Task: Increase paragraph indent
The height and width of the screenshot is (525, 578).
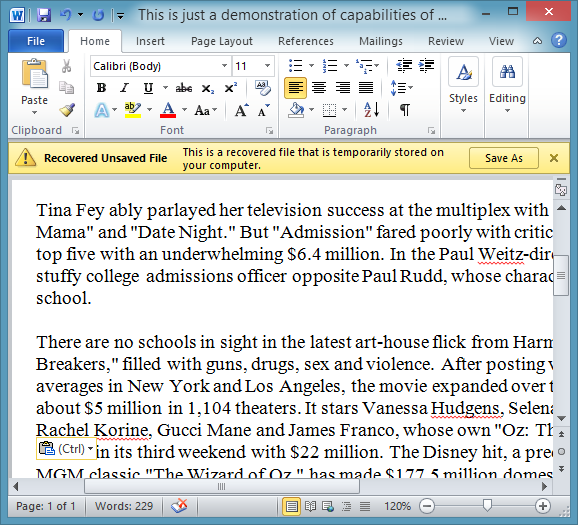Action: coord(426,66)
